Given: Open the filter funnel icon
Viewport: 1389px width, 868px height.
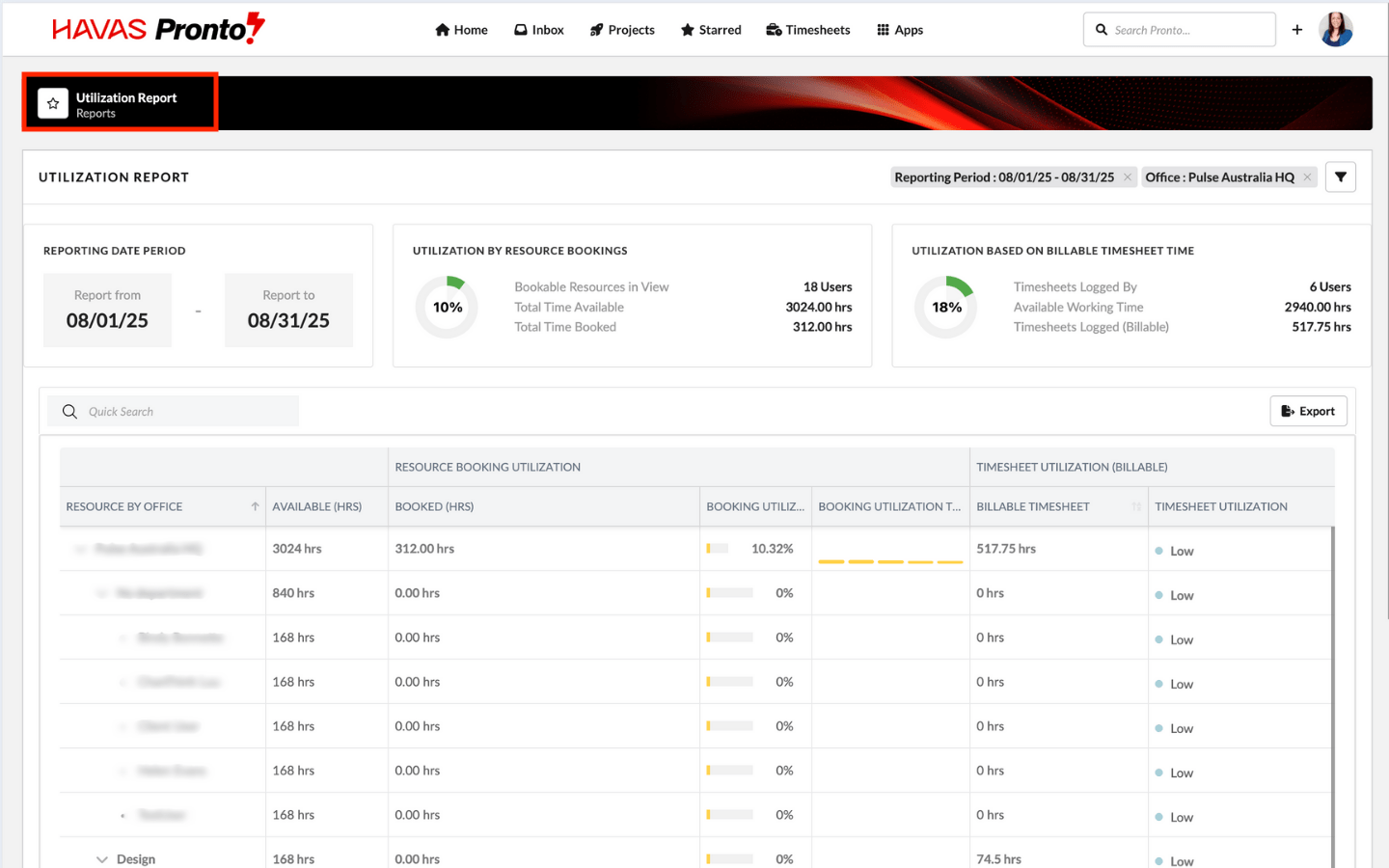Looking at the screenshot, I should [1340, 177].
